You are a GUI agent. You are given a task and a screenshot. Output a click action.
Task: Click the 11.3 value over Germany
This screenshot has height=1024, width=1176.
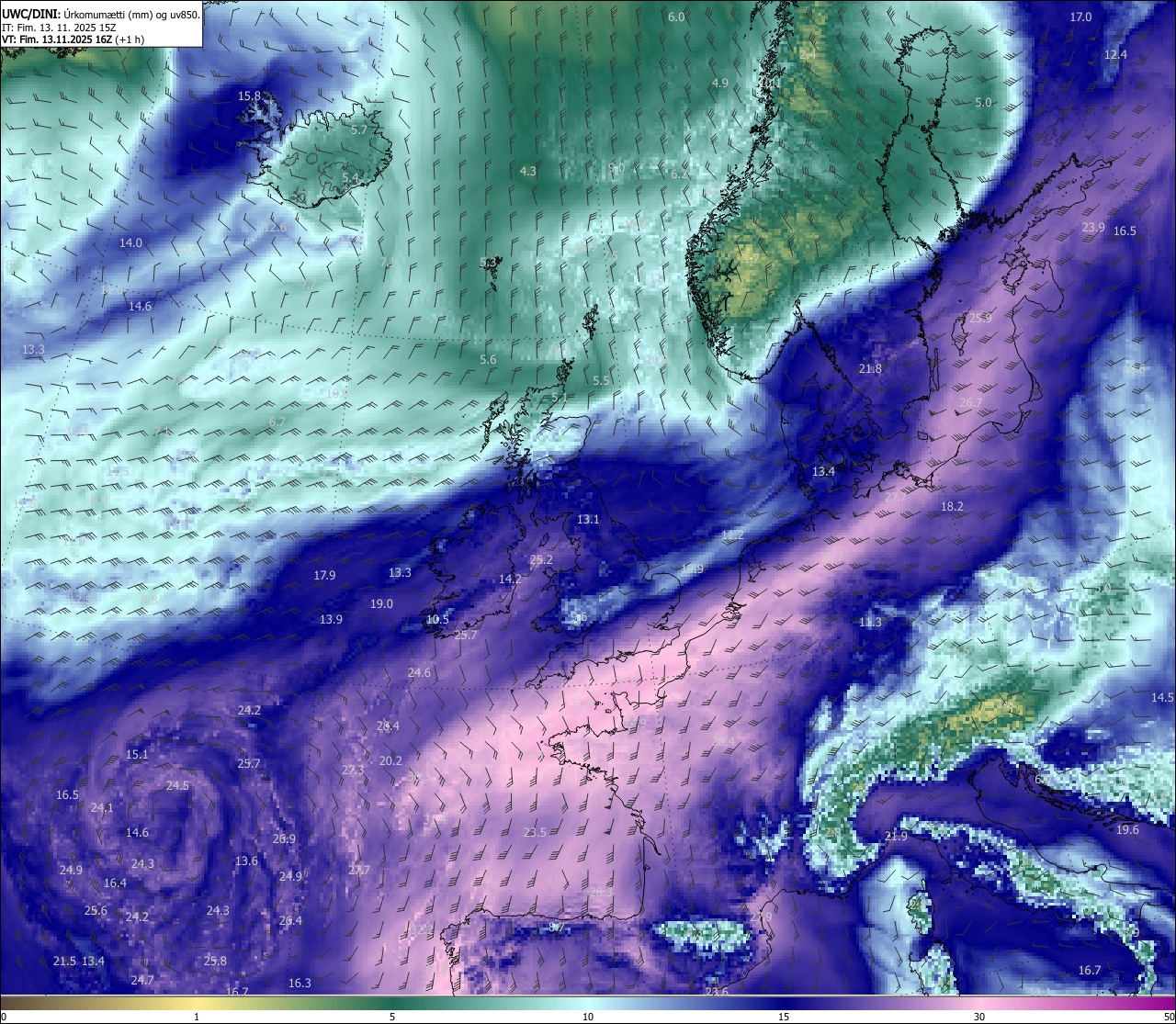coord(870,622)
